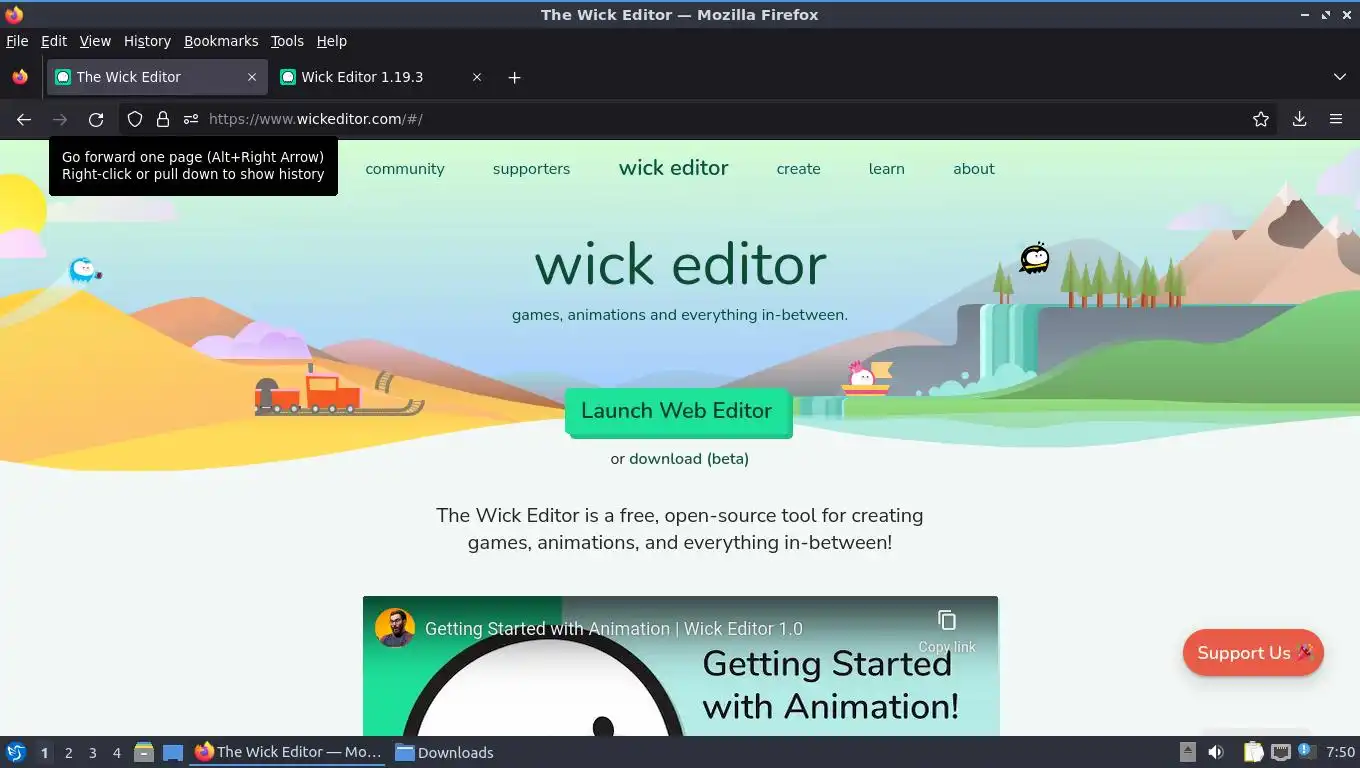Open site permissions icon in address bar
1360x768 pixels.
pyautogui.click(x=191, y=119)
